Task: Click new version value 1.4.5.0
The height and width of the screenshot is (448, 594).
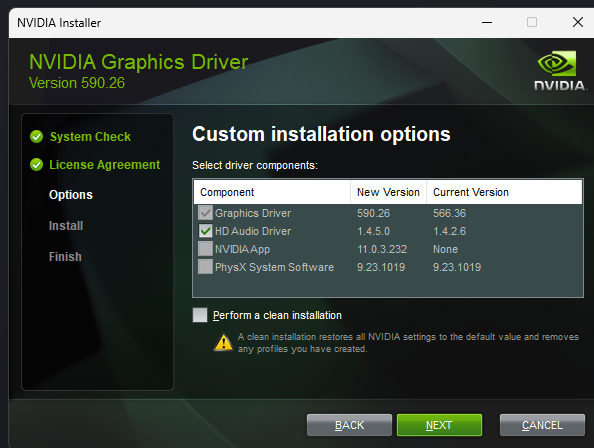Action: 373,231
